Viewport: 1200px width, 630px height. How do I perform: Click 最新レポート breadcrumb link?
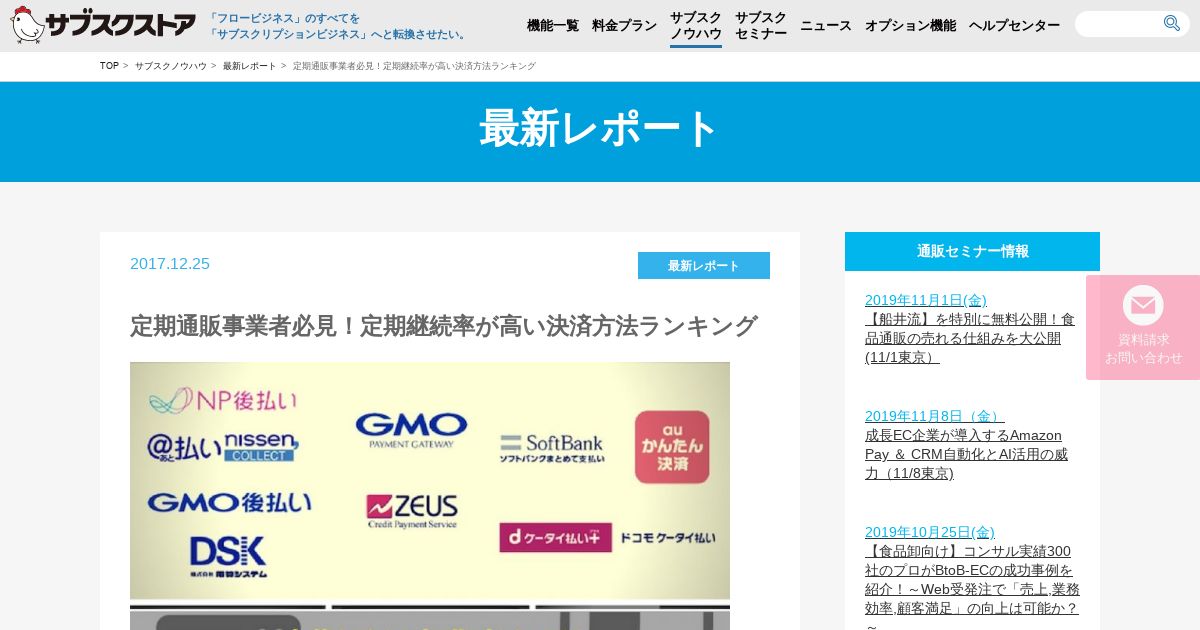click(249, 66)
